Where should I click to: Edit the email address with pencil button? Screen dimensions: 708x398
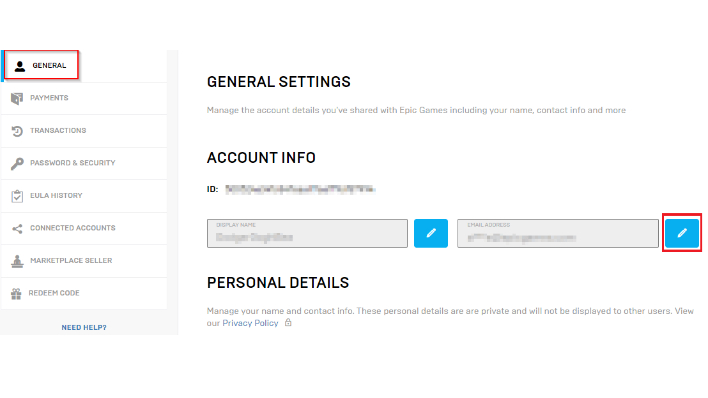(x=682, y=233)
